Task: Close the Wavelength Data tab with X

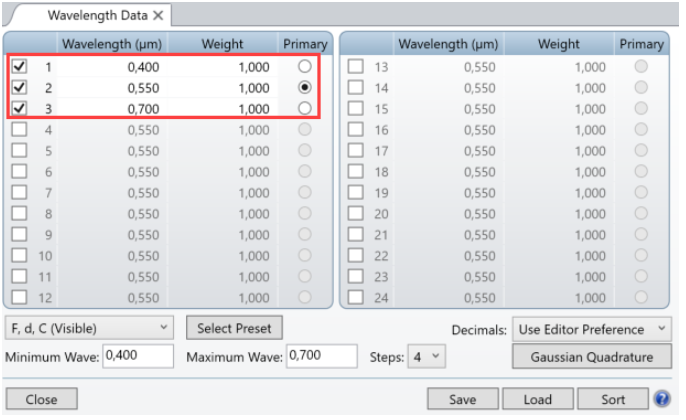Action: [x=158, y=15]
